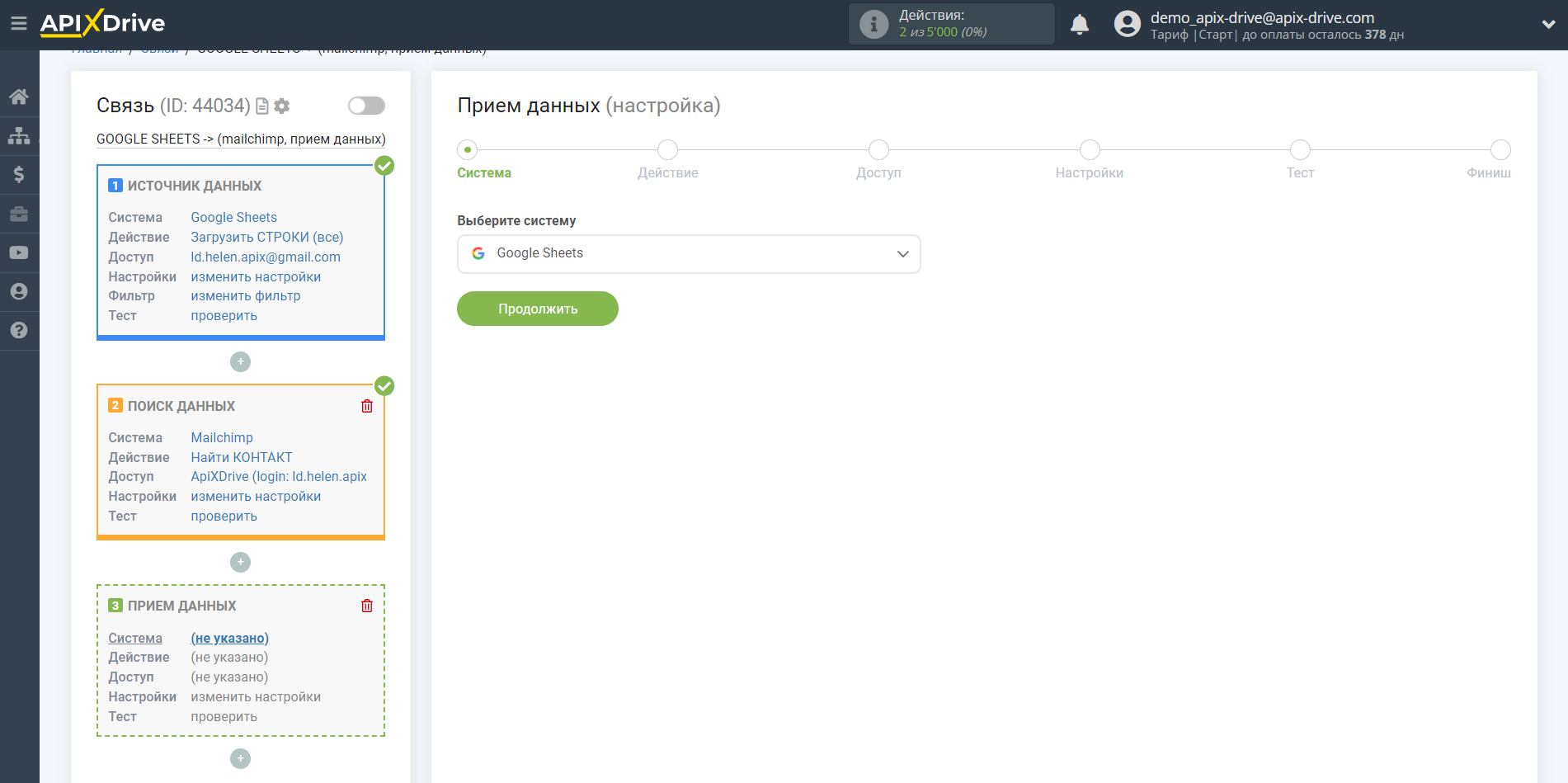1568x783 pixels.
Task: Click the green checkmark on ИСТОЧНИК ДАННЫХ
Action: [384, 166]
